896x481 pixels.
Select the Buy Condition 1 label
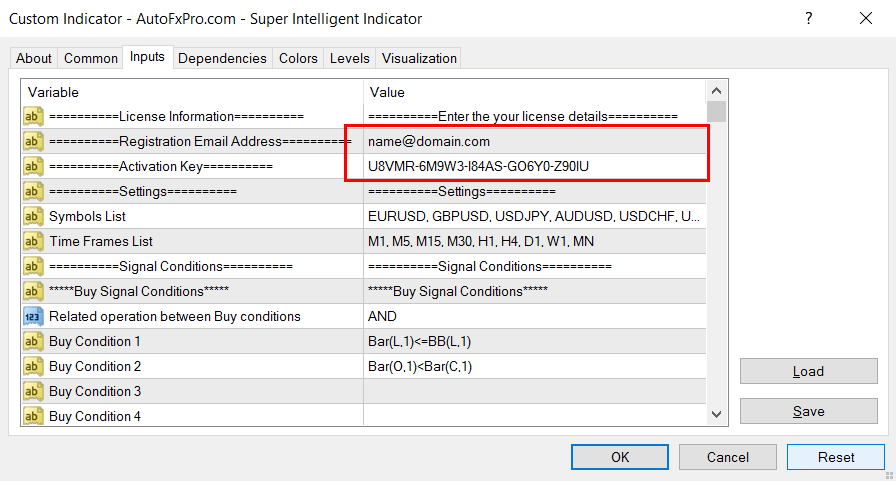95,342
